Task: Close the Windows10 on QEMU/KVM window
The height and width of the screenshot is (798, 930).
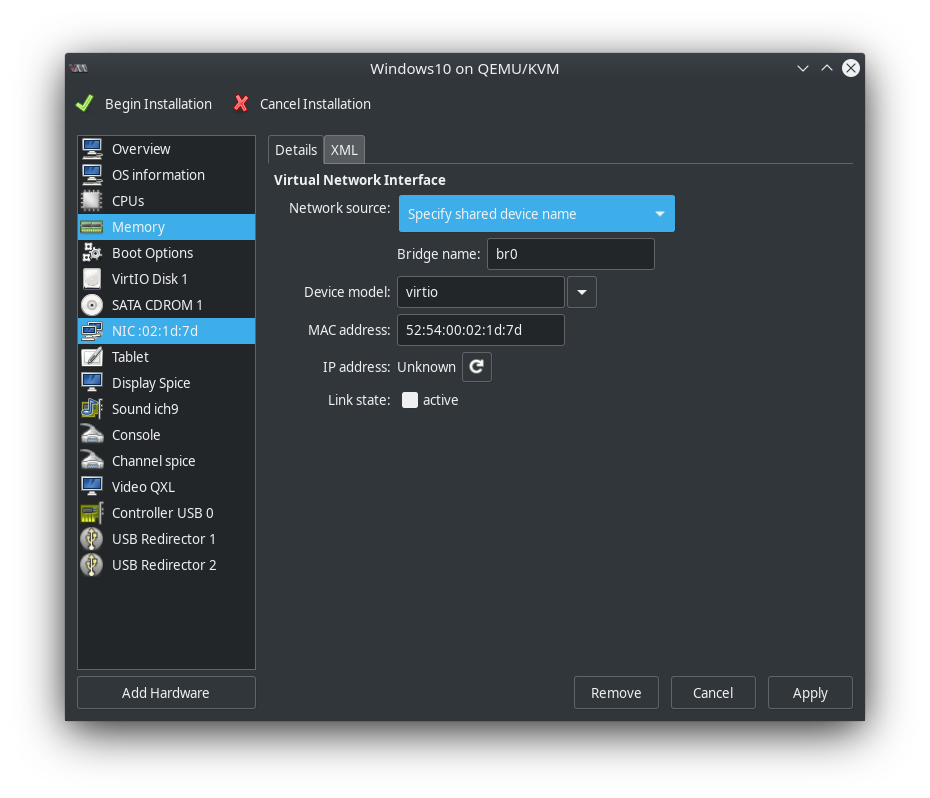Action: click(x=851, y=68)
